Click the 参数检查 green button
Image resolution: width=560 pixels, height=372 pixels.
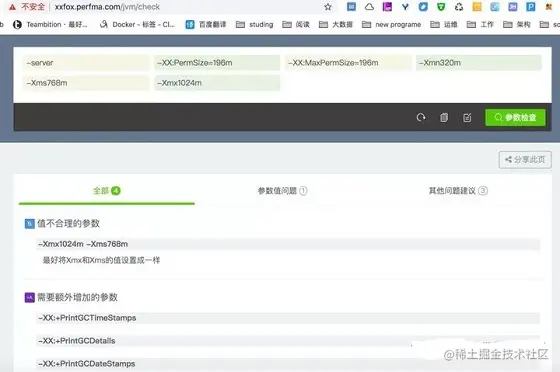515,117
